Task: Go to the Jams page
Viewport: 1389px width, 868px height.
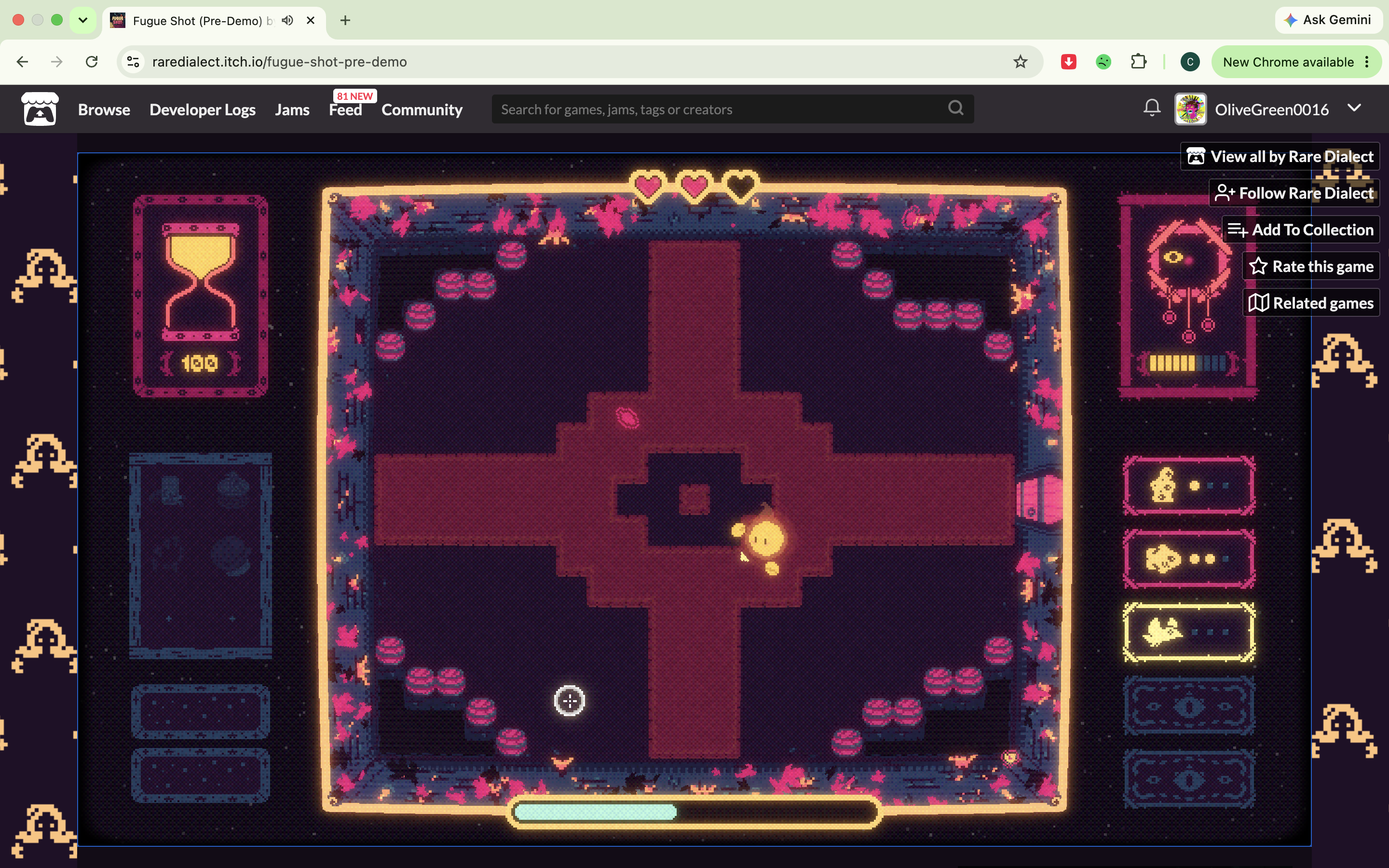Action: tap(292, 109)
